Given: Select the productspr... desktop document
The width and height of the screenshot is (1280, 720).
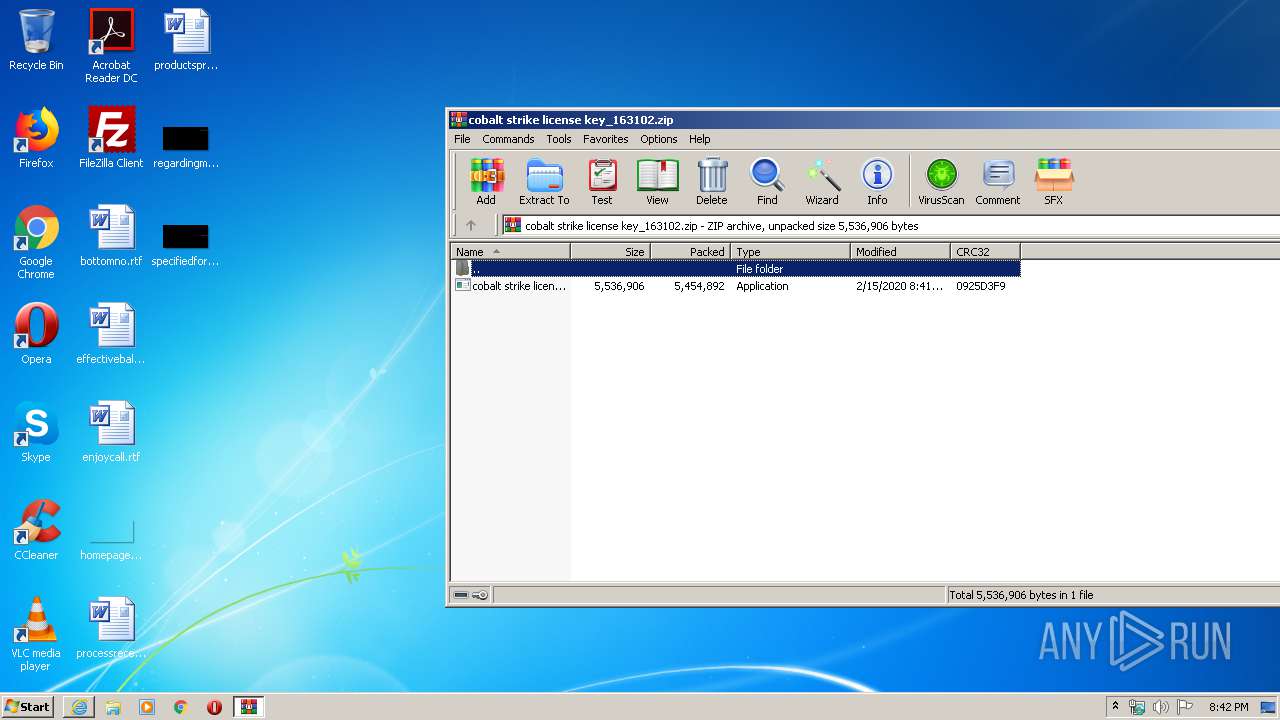Looking at the screenshot, I should (x=186, y=40).
